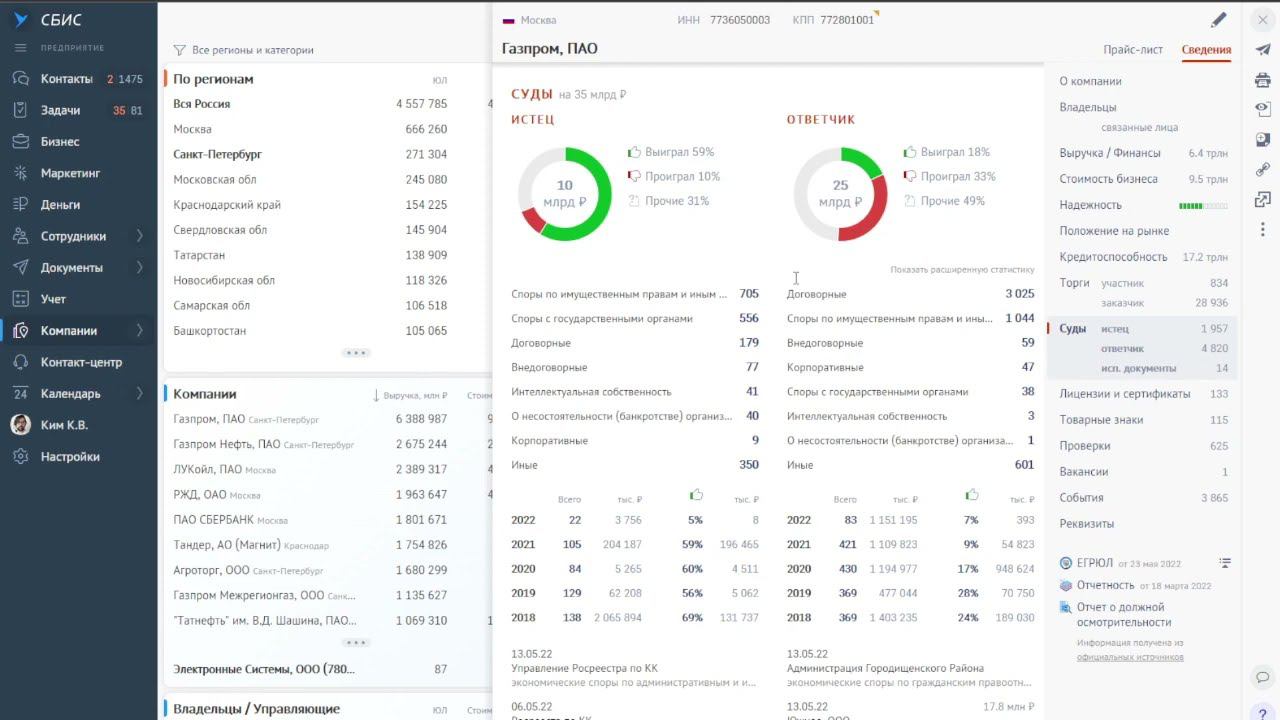Click the eye document watch icon
1280x720 pixels.
[x=1263, y=110]
